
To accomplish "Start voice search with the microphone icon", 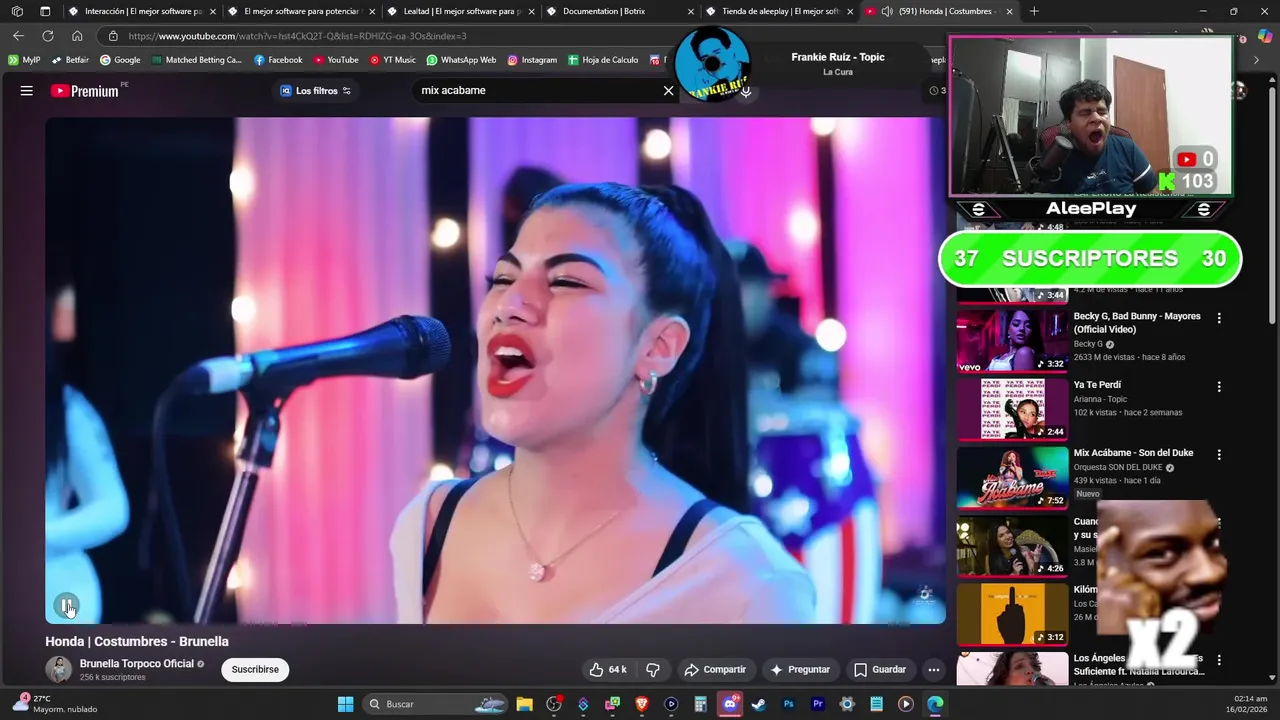I will tap(745, 91).
